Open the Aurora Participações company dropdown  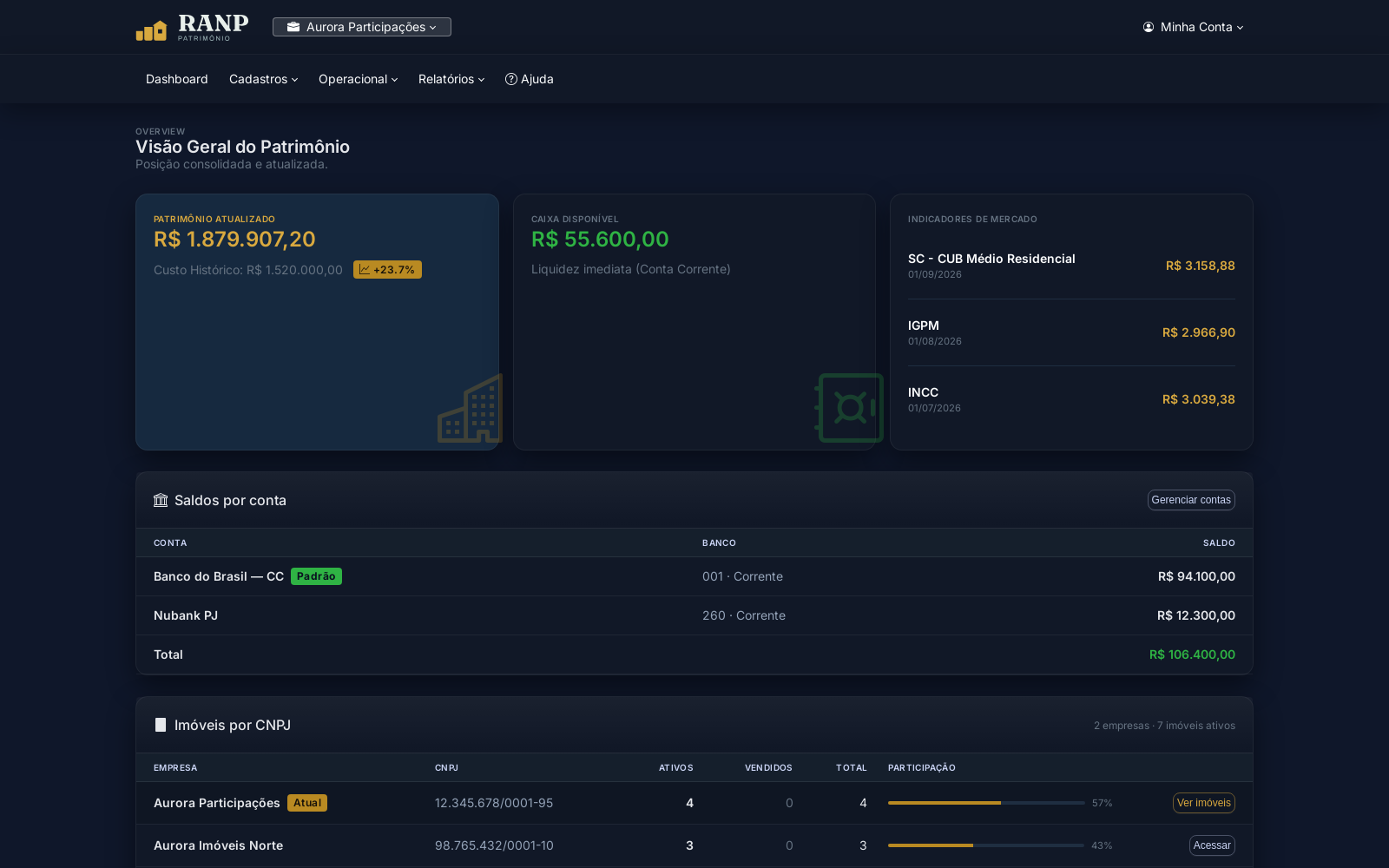tap(362, 27)
